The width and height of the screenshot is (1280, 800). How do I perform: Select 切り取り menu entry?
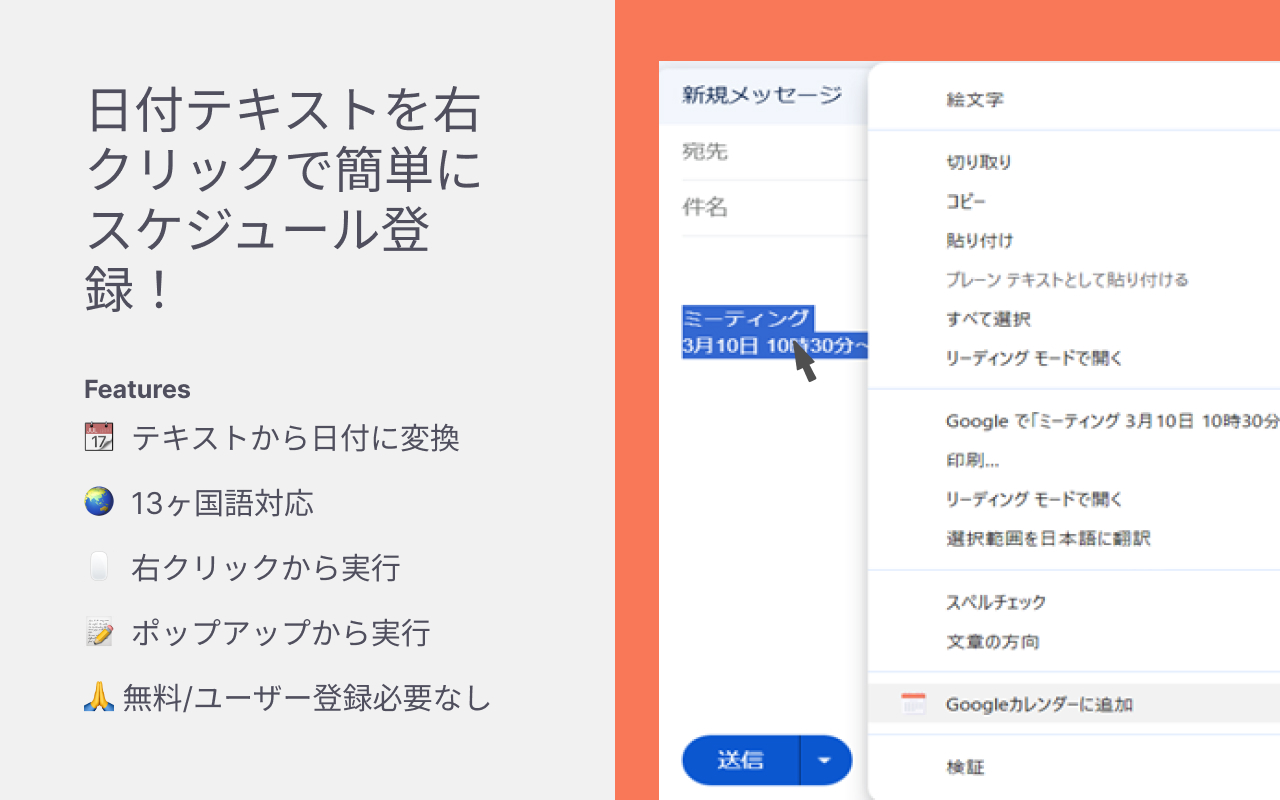[978, 162]
